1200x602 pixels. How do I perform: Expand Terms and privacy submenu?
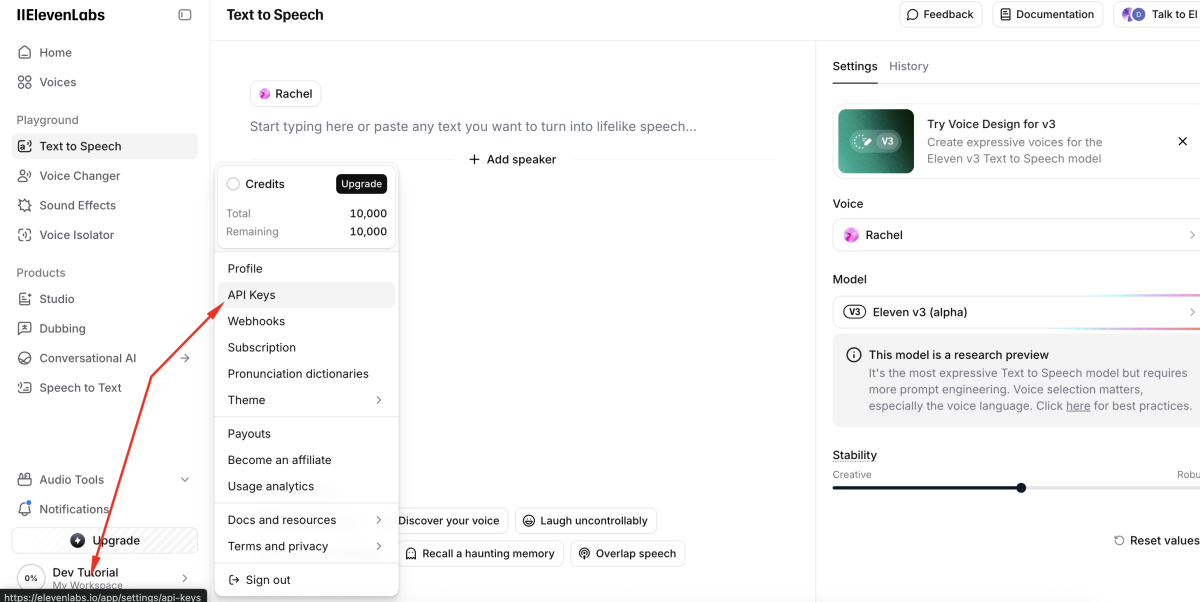pyautogui.click(x=306, y=546)
